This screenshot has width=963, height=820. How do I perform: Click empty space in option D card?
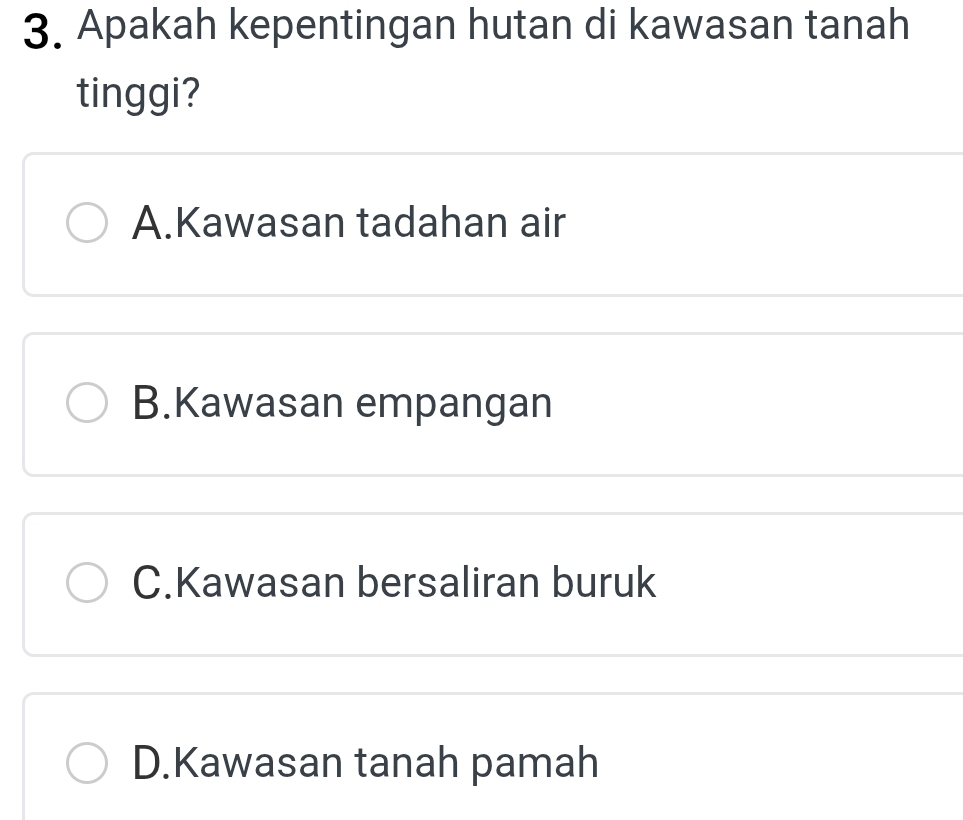point(800,764)
